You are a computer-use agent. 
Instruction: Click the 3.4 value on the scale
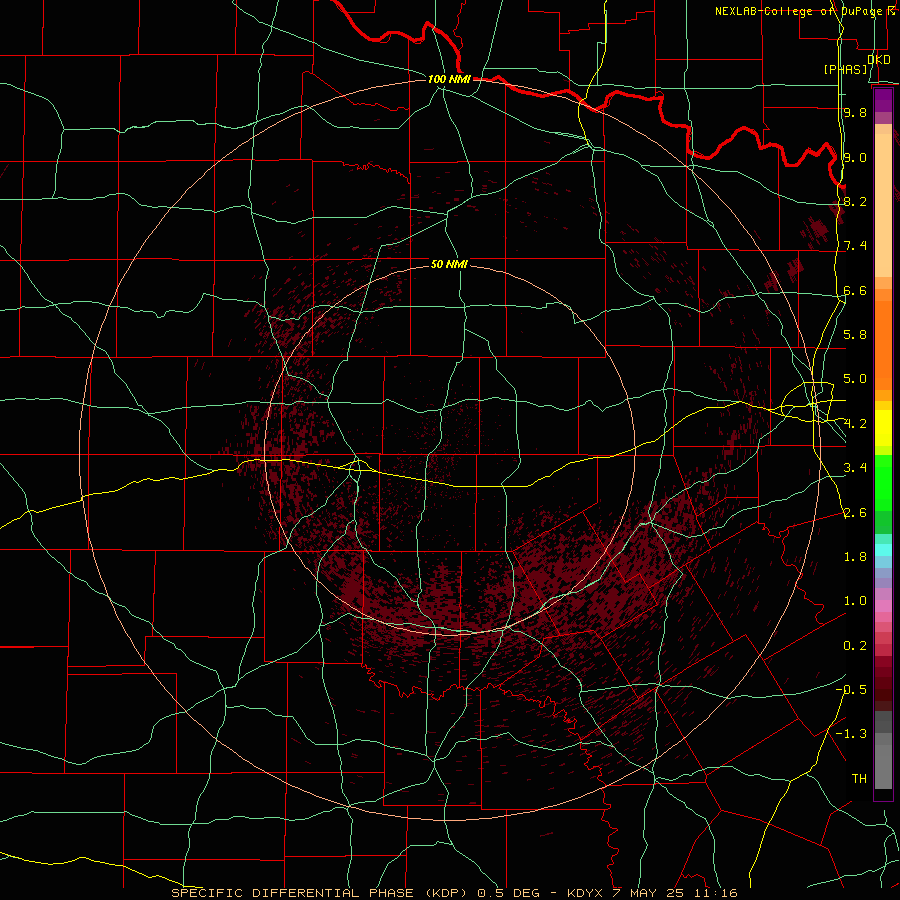click(x=855, y=468)
